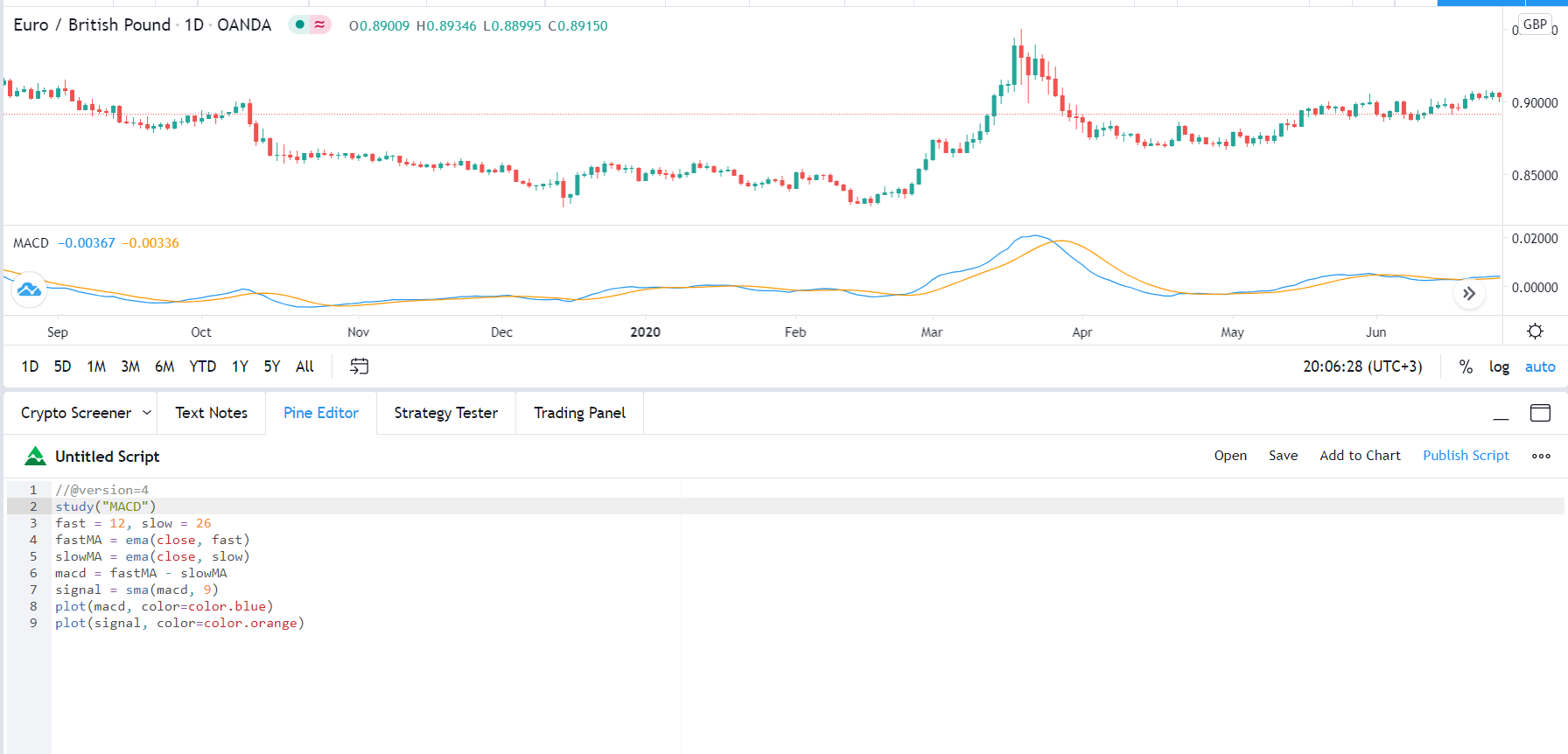This screenshot has height=754, width=1568.
Task: Toggle auto scale mode
Action: pos(1540,367)
